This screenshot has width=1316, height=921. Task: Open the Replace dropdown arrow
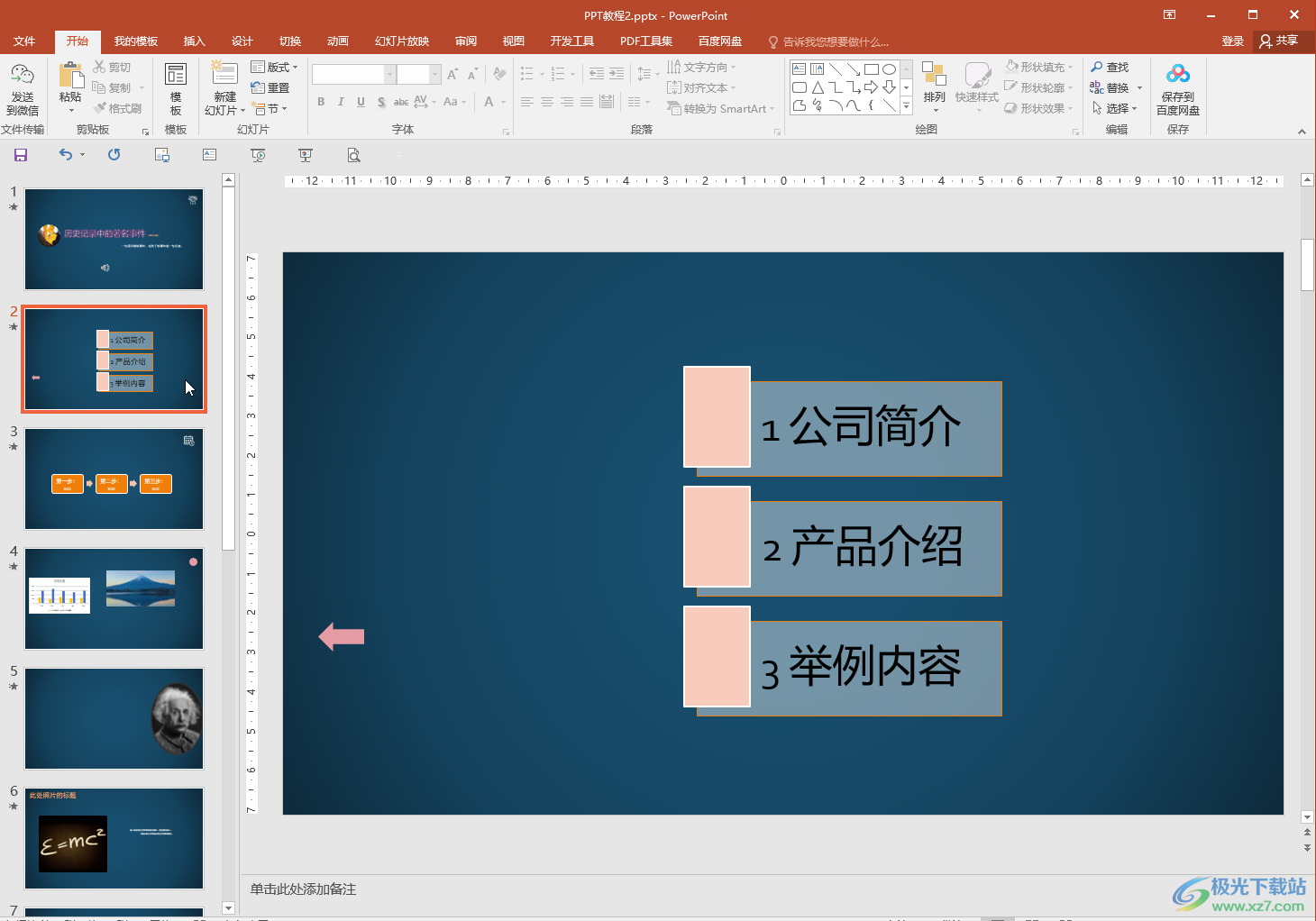(x=1139, y=87)
